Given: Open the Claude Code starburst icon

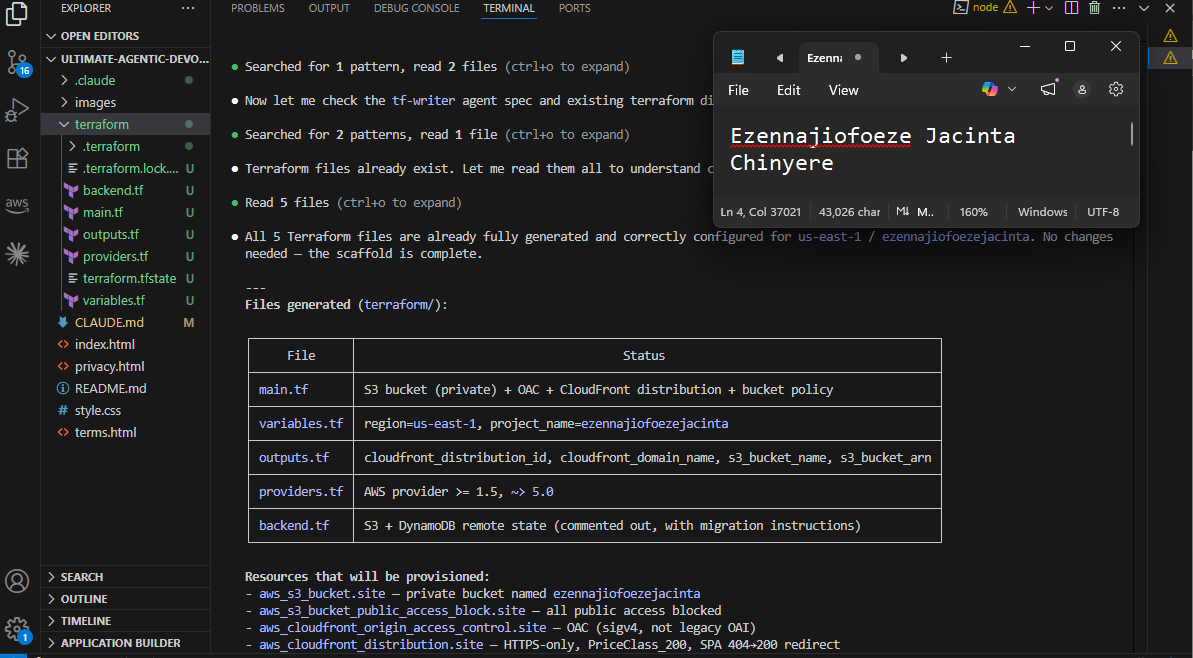Looking at the screenshot, I should tap(17, 254).
